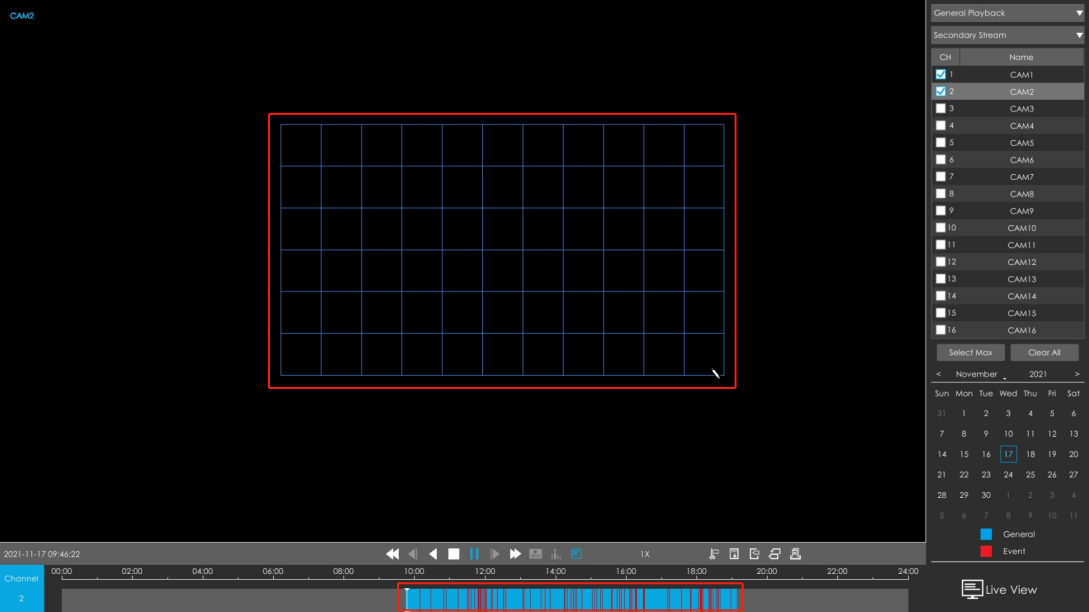The height and width of the screenshot is (612, 1089).
Task: Open the Secondary Stream dropdown
Action: click(x=1007, y=35)
